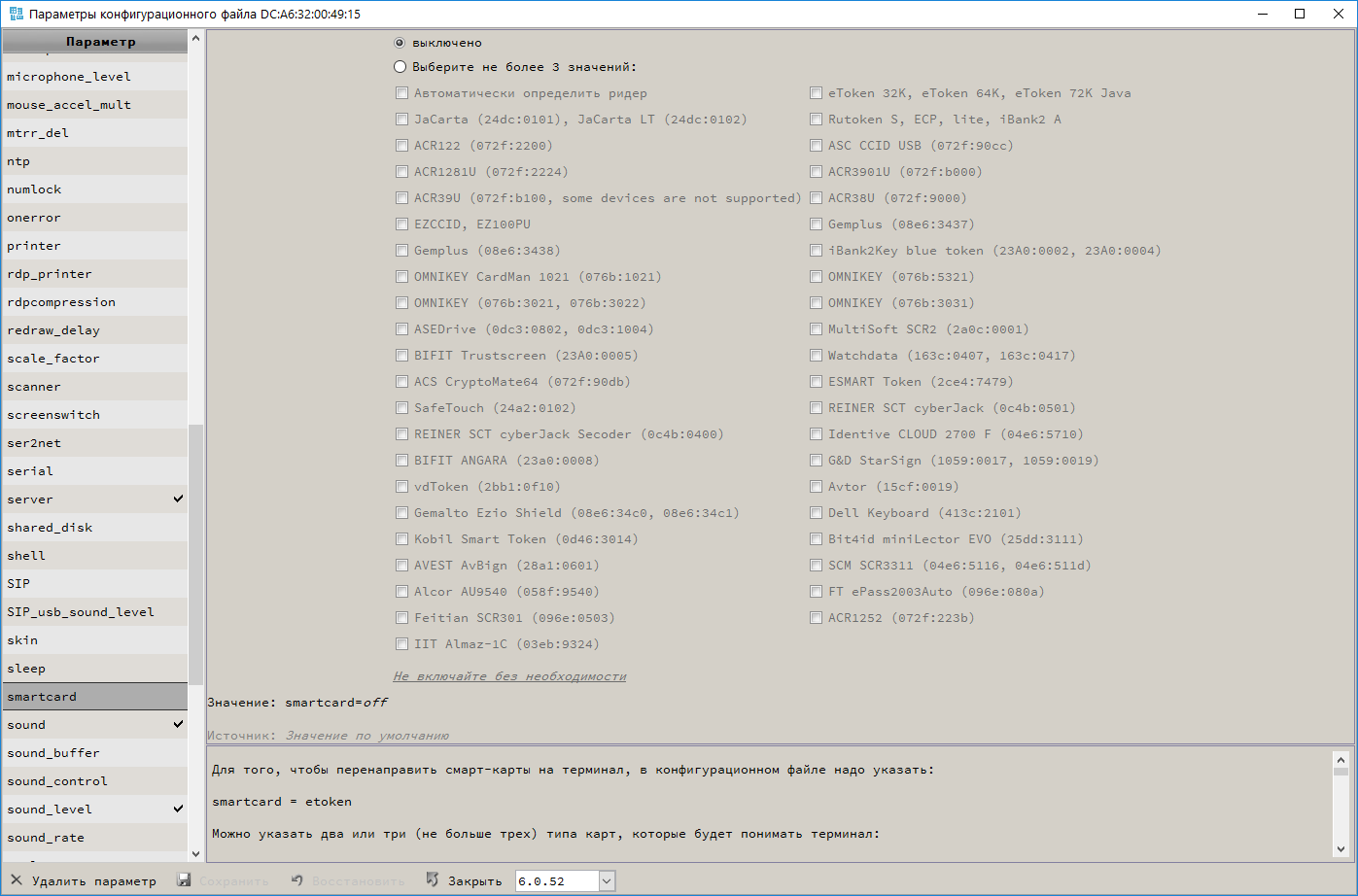
Task: Click 'Не включайте без необходимости' link
Action: 509,676
